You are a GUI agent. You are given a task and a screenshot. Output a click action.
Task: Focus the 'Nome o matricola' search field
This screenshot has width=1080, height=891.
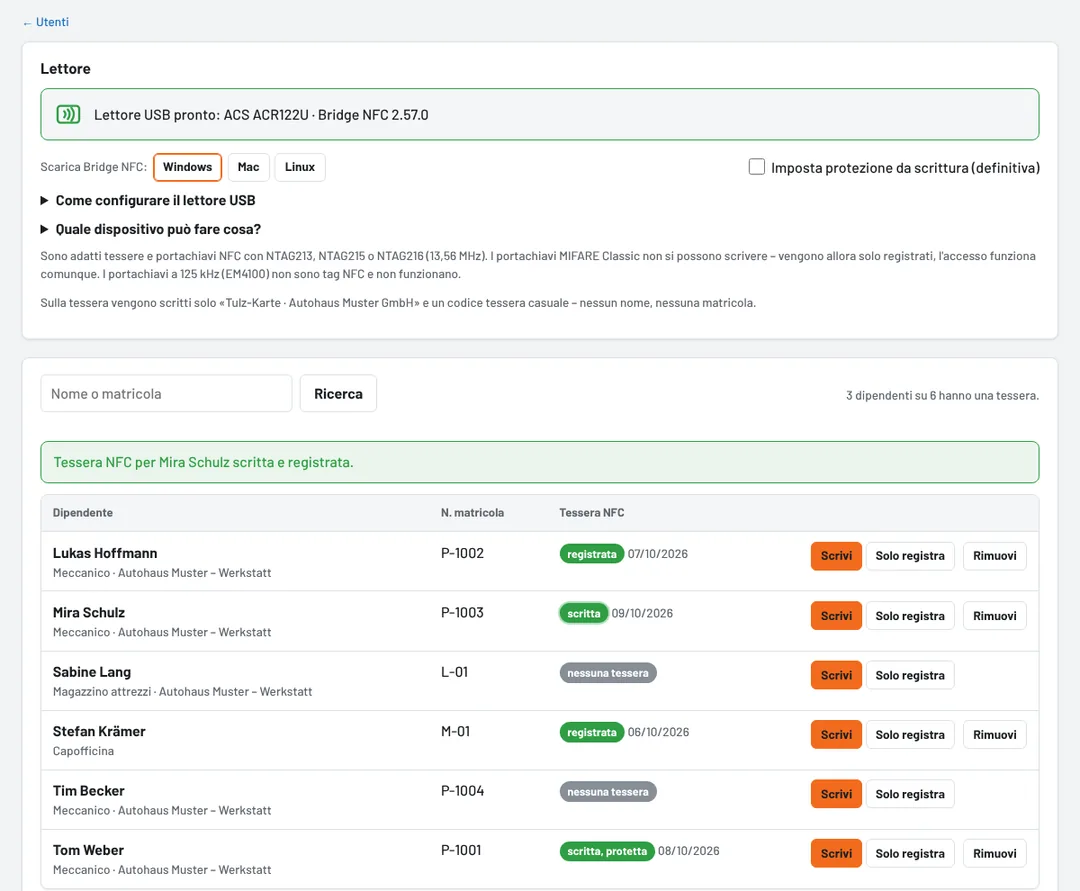coord(166,394)
